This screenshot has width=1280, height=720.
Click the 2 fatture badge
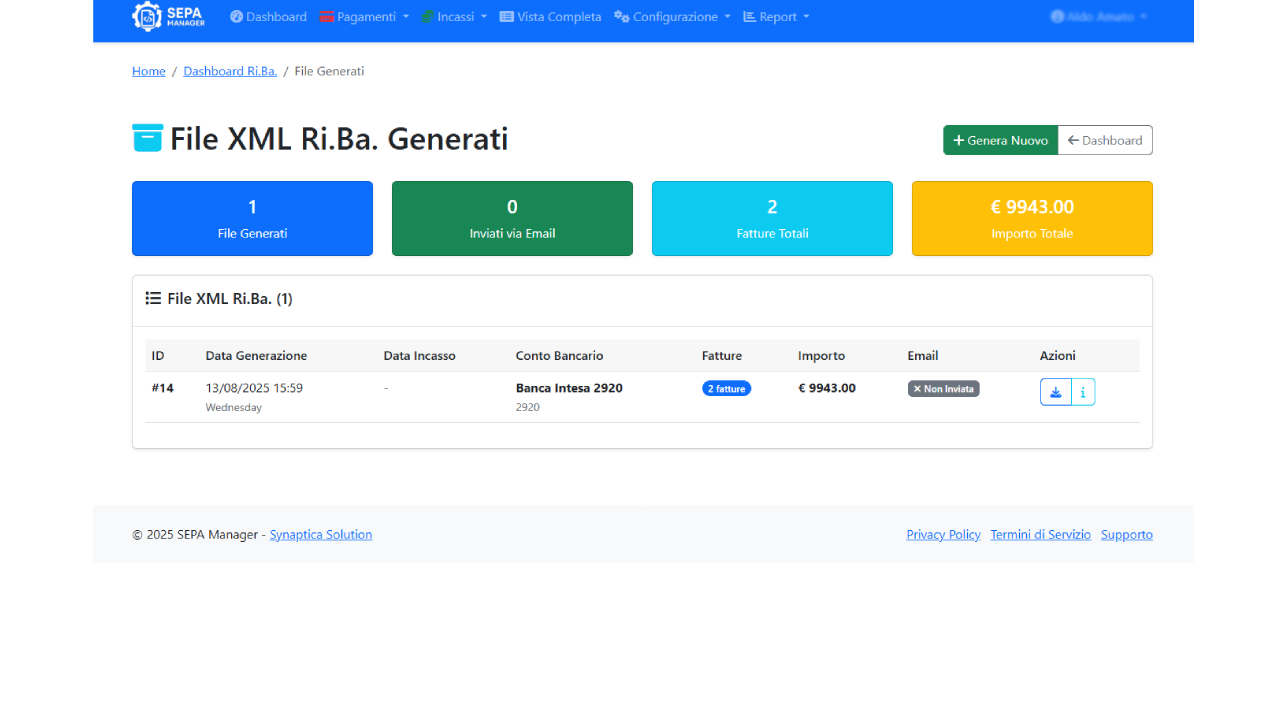point(726,388)
